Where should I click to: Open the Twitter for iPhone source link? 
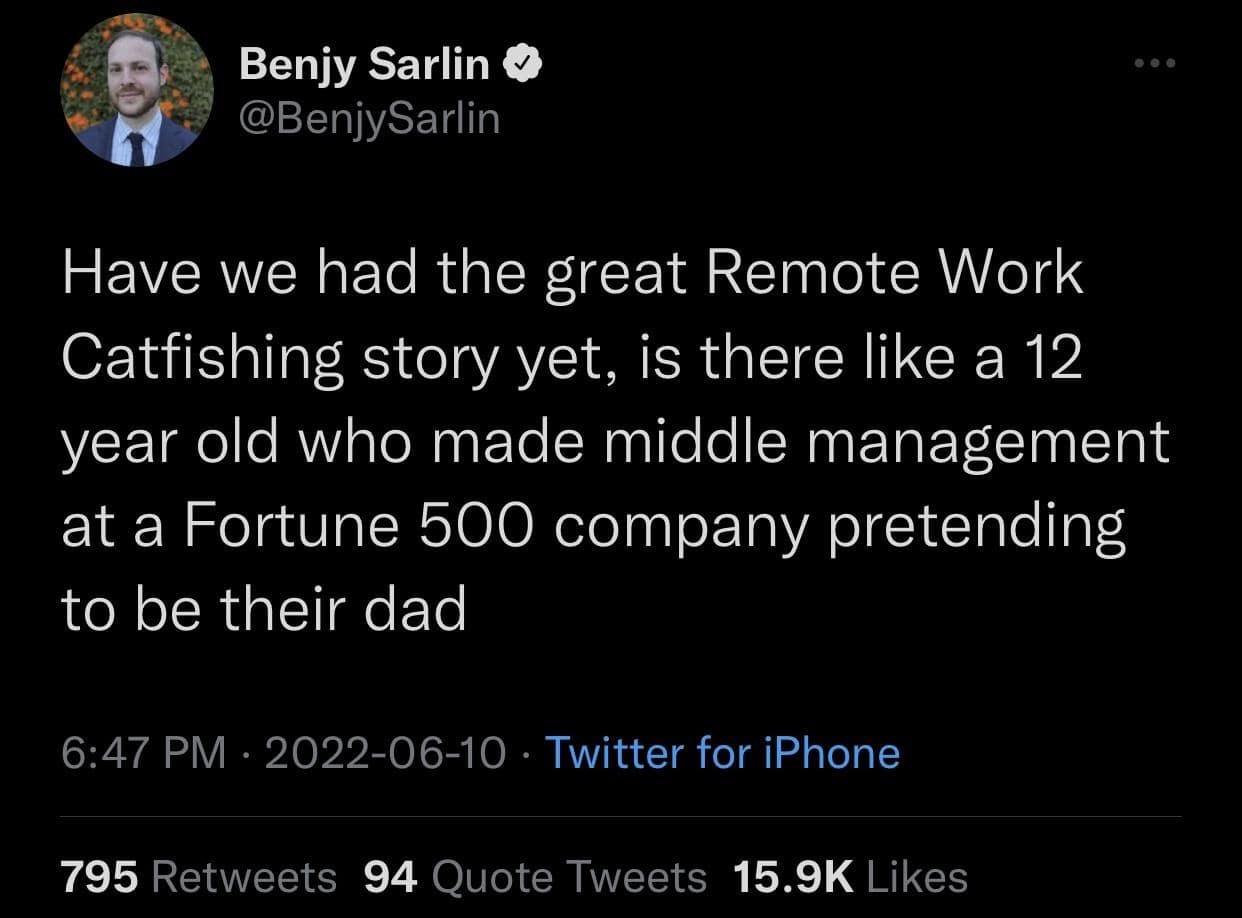coord(721,752)
